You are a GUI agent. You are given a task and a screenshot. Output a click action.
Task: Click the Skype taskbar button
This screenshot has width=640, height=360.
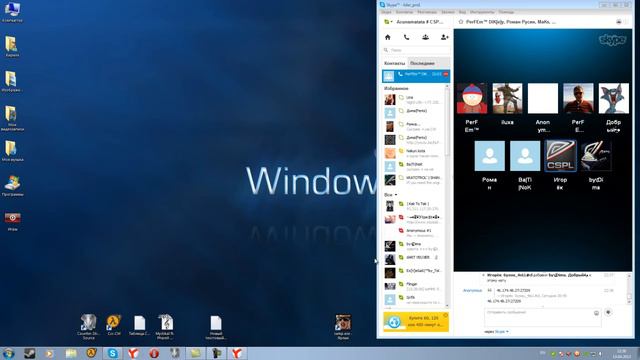(113, 353)
